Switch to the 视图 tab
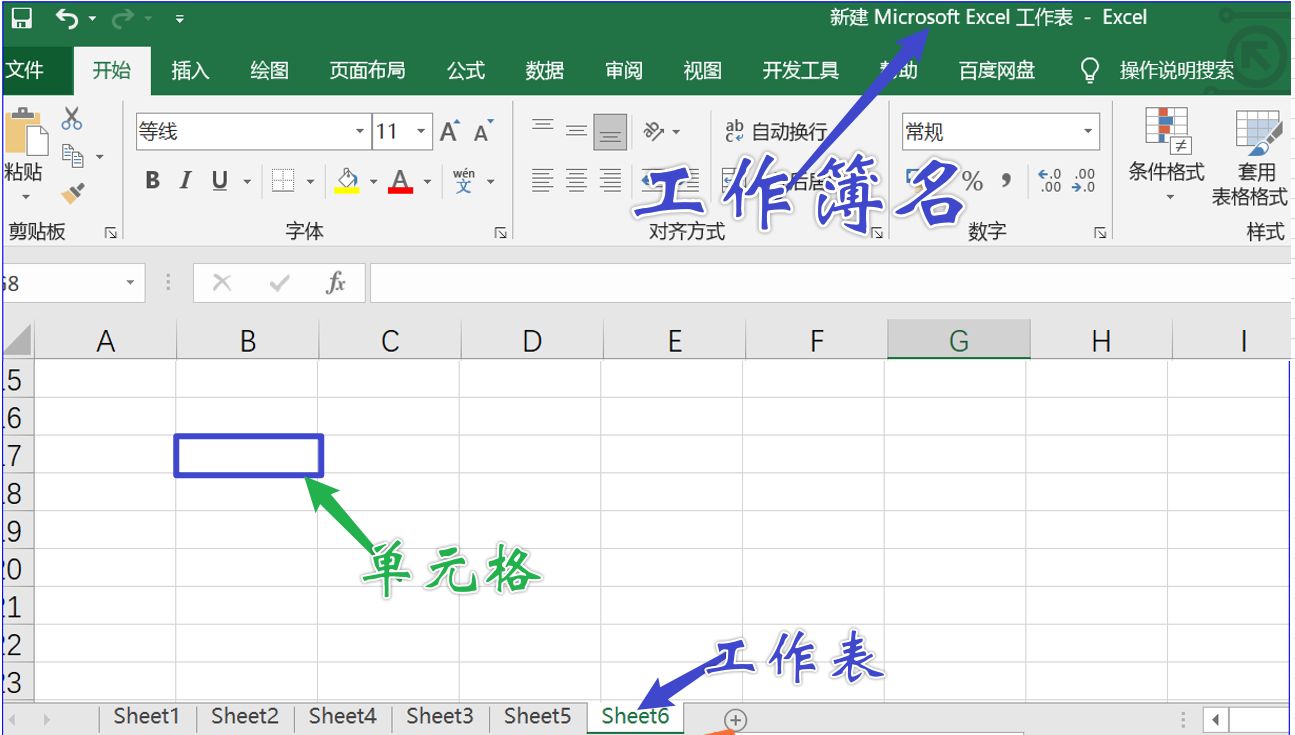Image resolution: width=1295 pixels, height=735 pixels. [x=702, y=70]
